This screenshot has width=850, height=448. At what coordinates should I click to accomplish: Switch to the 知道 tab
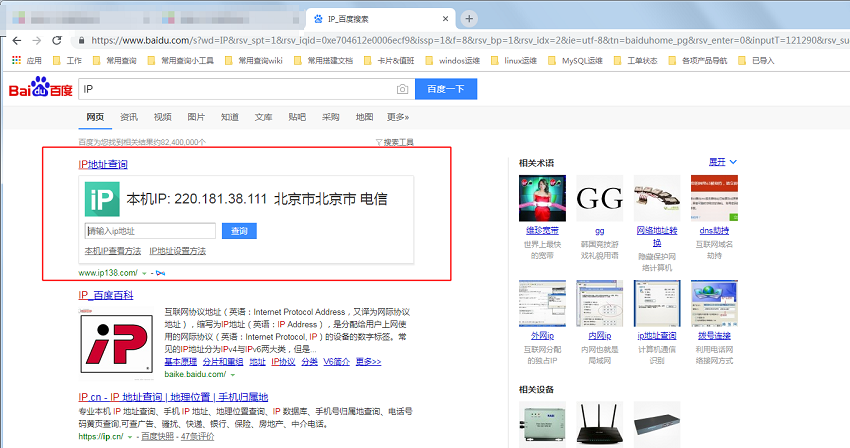(229, 117)
